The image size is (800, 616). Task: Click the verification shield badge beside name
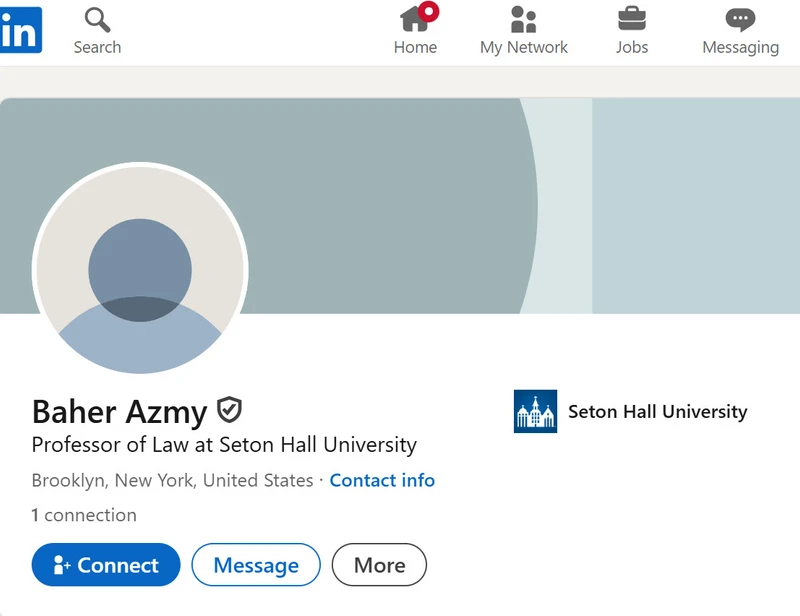tap(229, 410)
